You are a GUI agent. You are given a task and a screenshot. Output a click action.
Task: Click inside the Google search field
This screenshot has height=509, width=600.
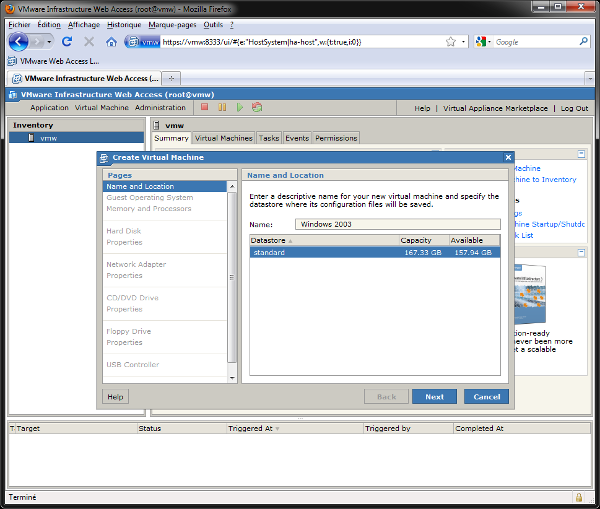click(536, 42)
